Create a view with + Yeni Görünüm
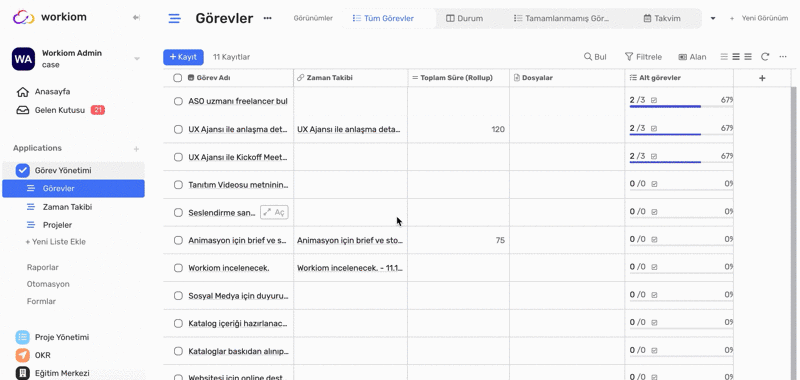Screen dimensions: 800x380 pos(759,18)
